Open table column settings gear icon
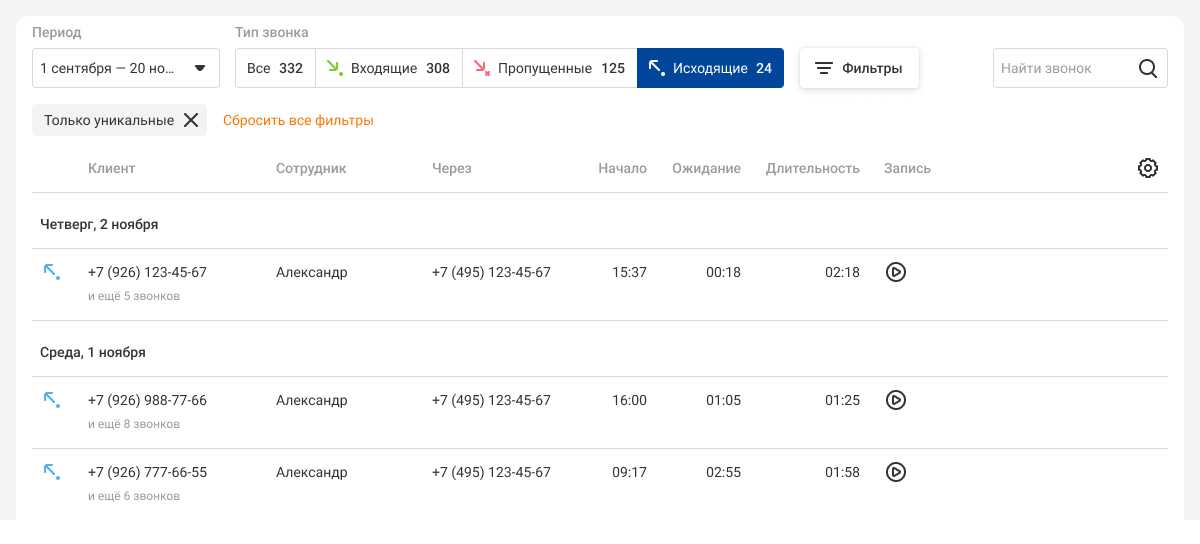This screenshot has height=544, width=1200. (1148, 168)
